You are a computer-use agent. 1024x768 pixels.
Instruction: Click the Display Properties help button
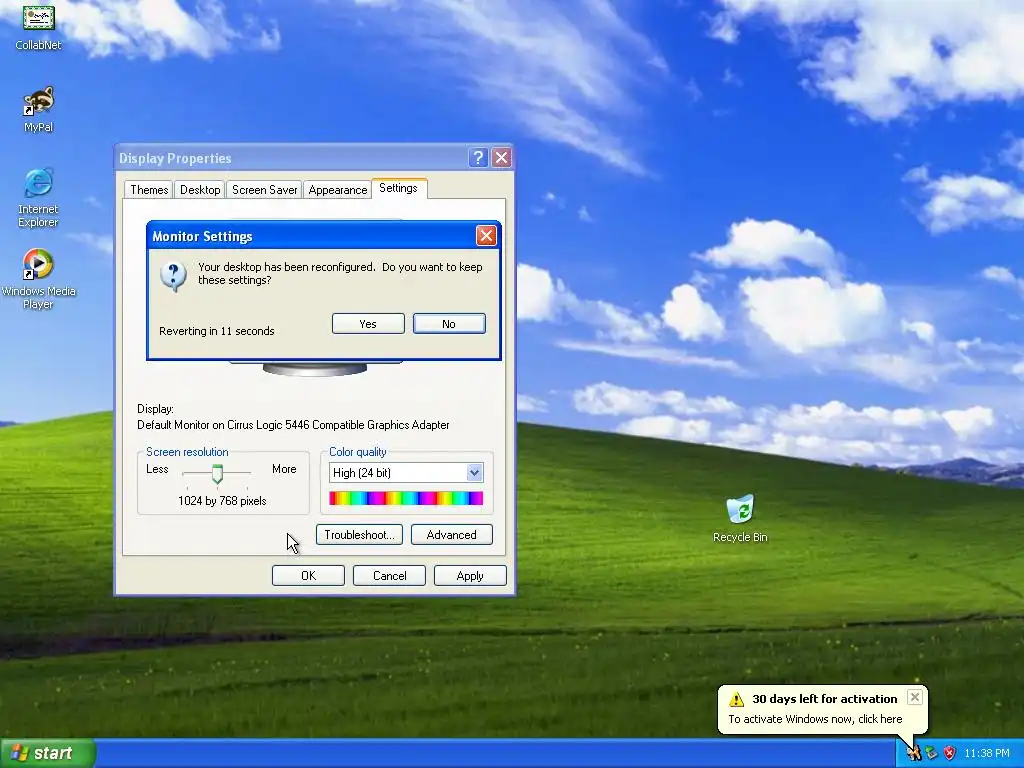coord(478,157)
